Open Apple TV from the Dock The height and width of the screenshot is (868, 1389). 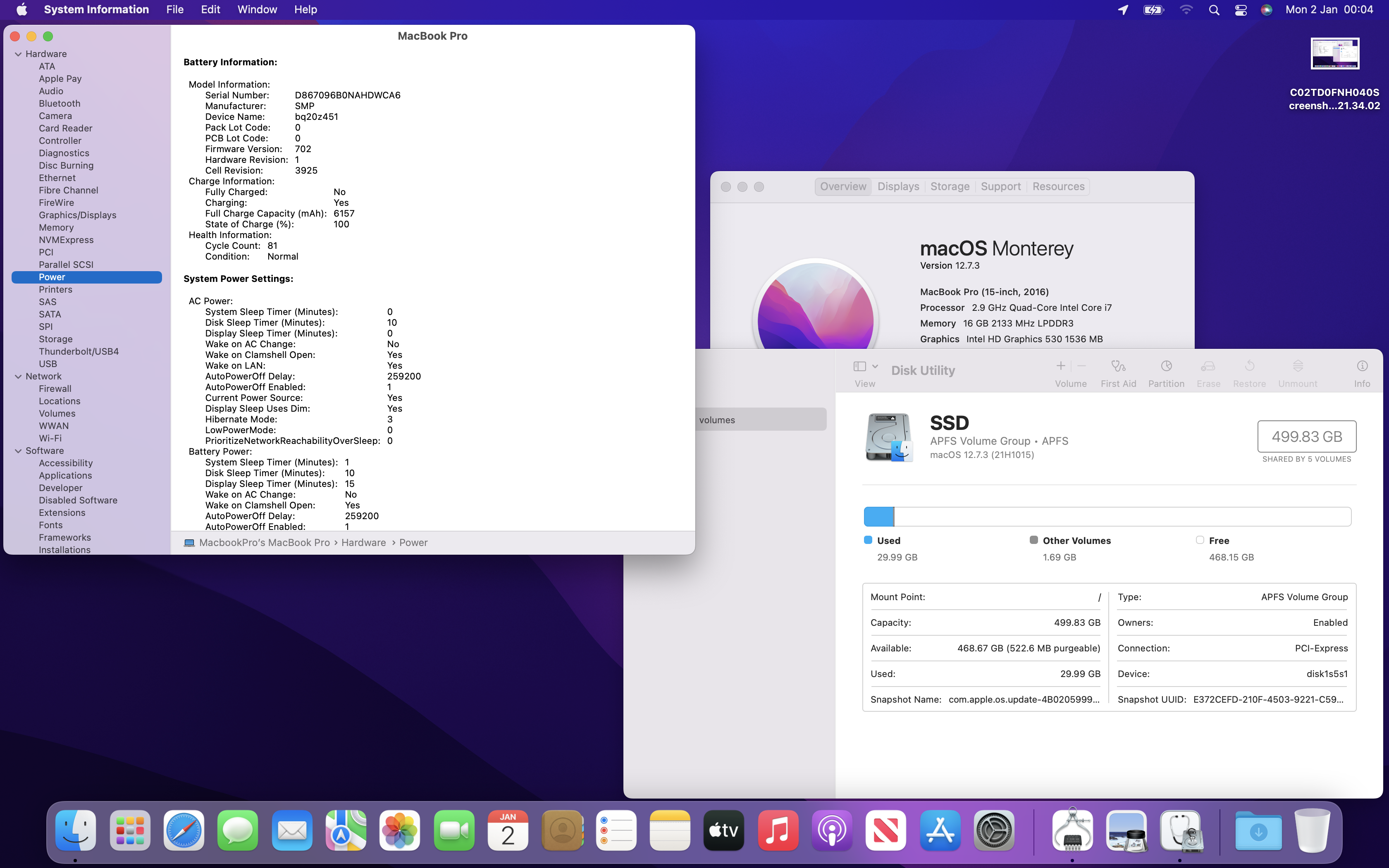coord(724,830)
